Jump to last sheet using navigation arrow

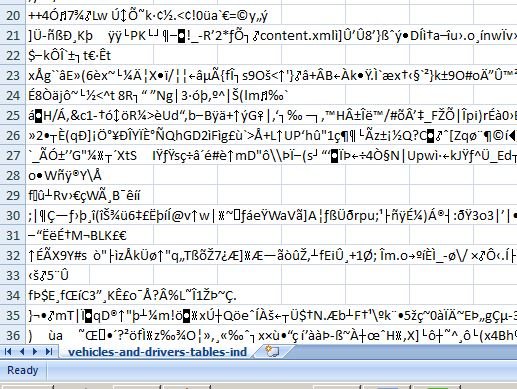point(49,352)
